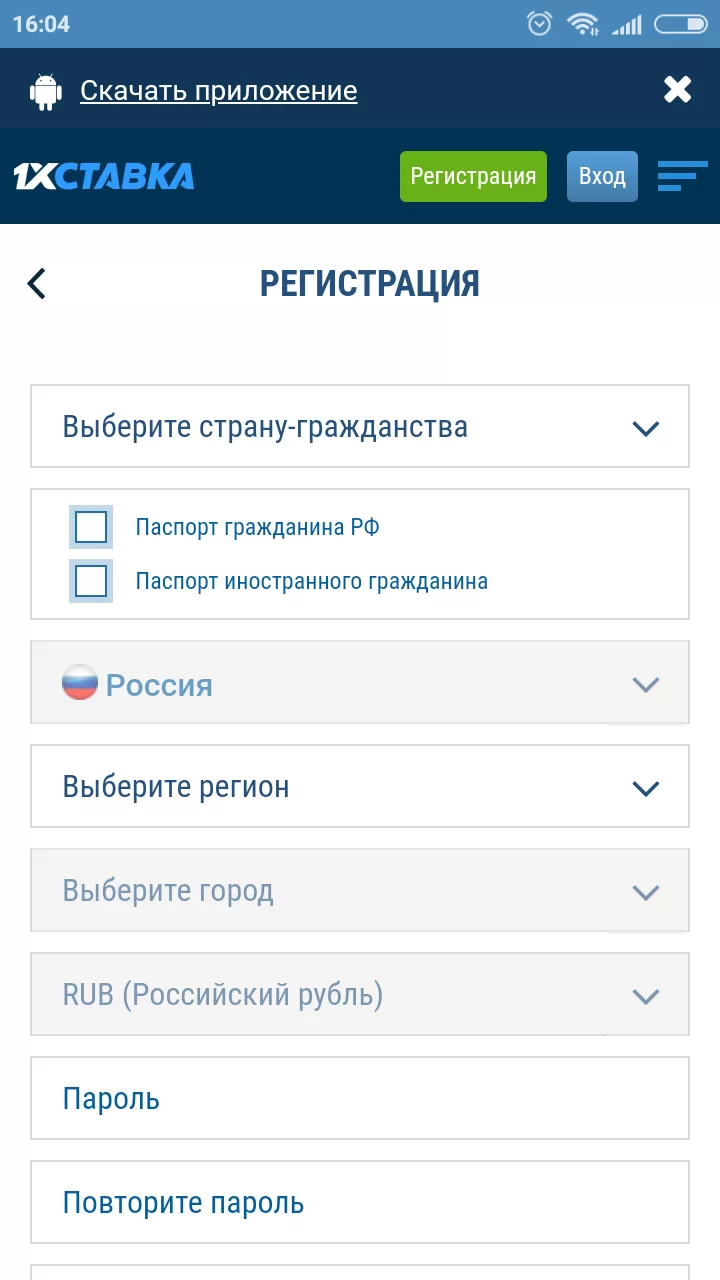This screenshot has width=720, height=1280.
Task: Open the RUB currency dropdown
Action: pyautogui.click(x=360, y=995)
